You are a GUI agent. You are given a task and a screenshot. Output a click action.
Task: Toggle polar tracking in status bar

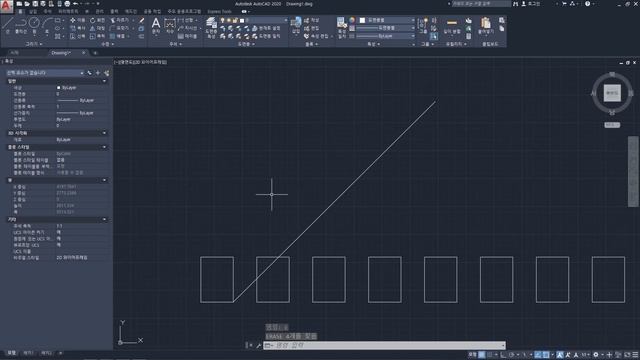pos(512,355)
